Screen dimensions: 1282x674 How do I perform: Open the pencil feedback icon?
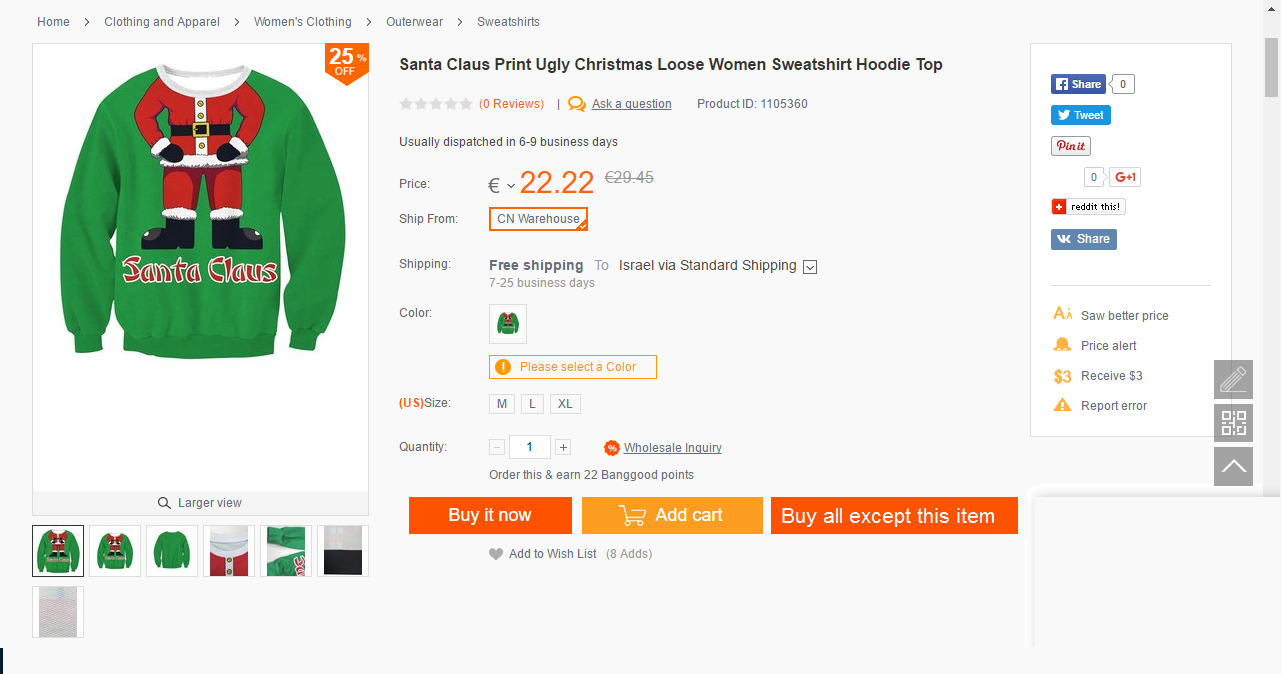[1233, 380]
